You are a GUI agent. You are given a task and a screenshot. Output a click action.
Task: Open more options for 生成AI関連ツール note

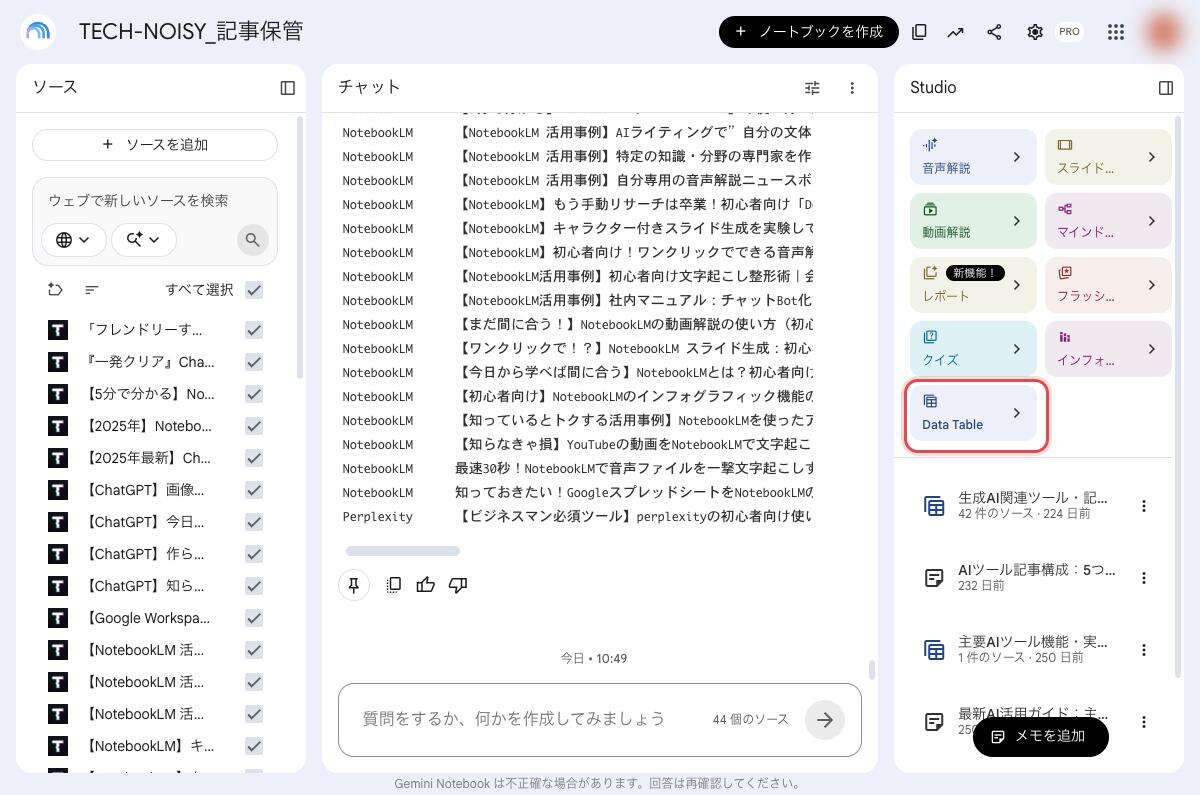pyautogui.click(x=1144, y=506)
